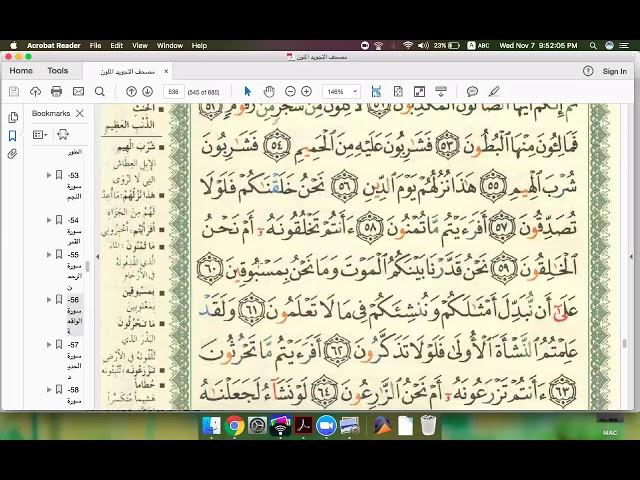Open Attachments paperclip panel icon

(x=13, y=154)
